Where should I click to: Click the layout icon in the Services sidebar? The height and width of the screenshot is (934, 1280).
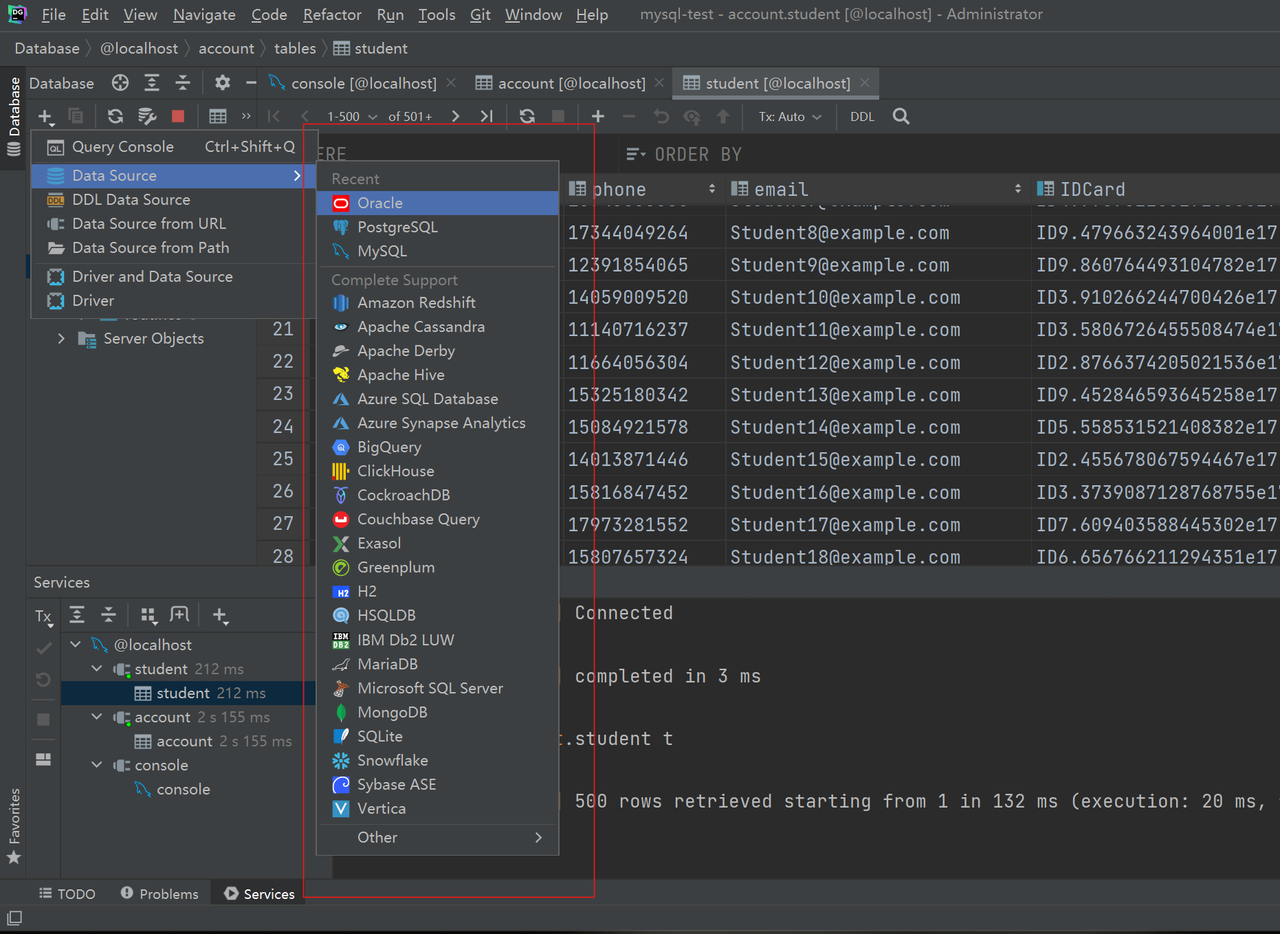[x=43, y=759]
